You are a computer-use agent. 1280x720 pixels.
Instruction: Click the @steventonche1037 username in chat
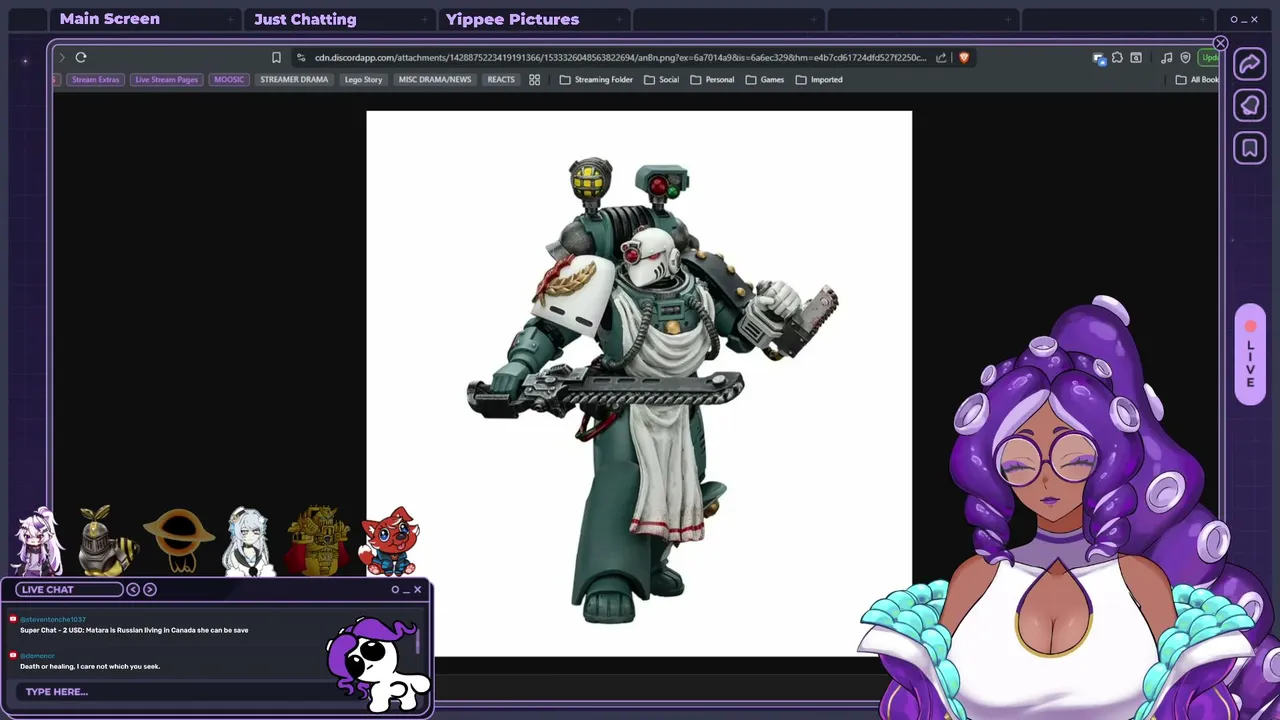point(53,620)
